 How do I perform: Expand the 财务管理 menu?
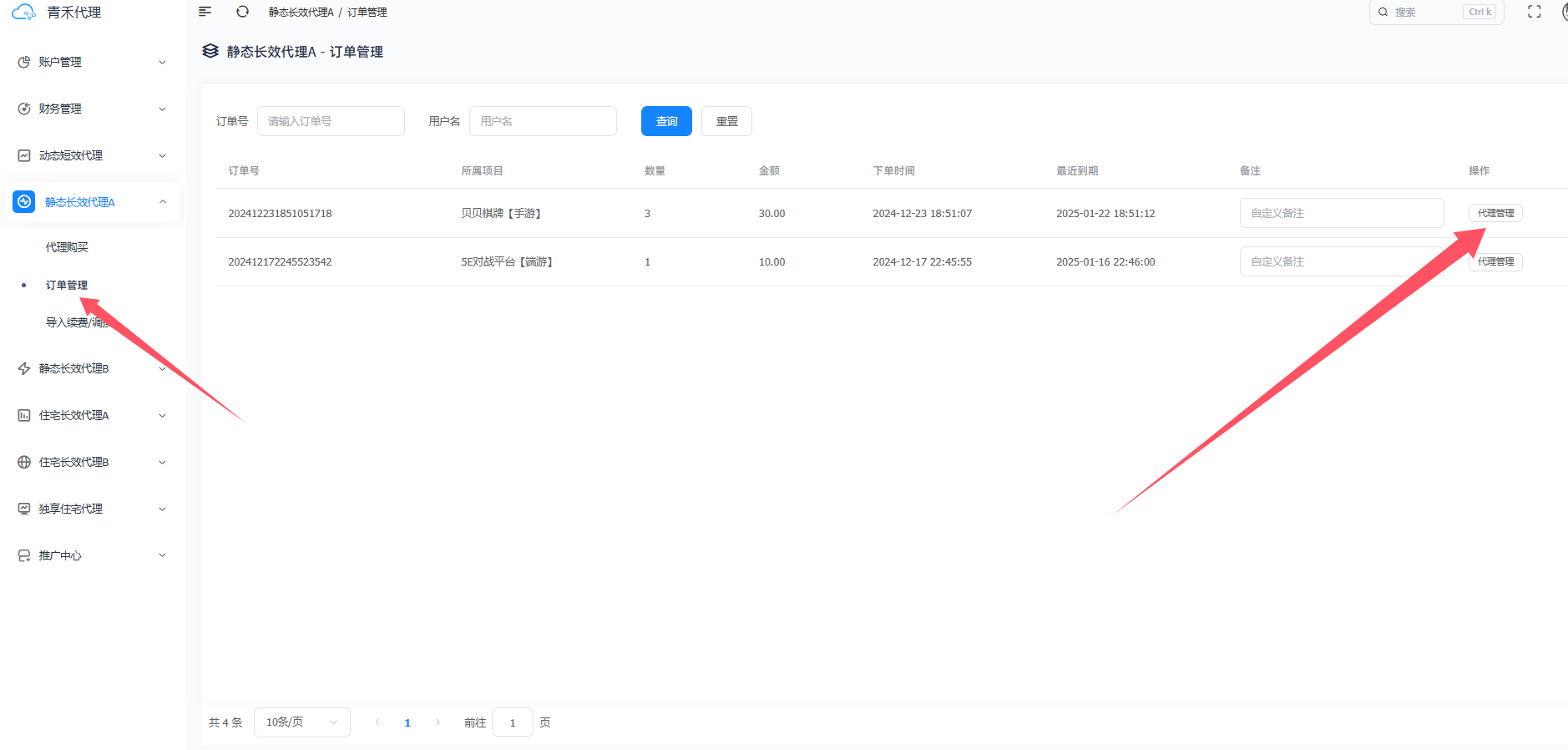tap(92, 109)
